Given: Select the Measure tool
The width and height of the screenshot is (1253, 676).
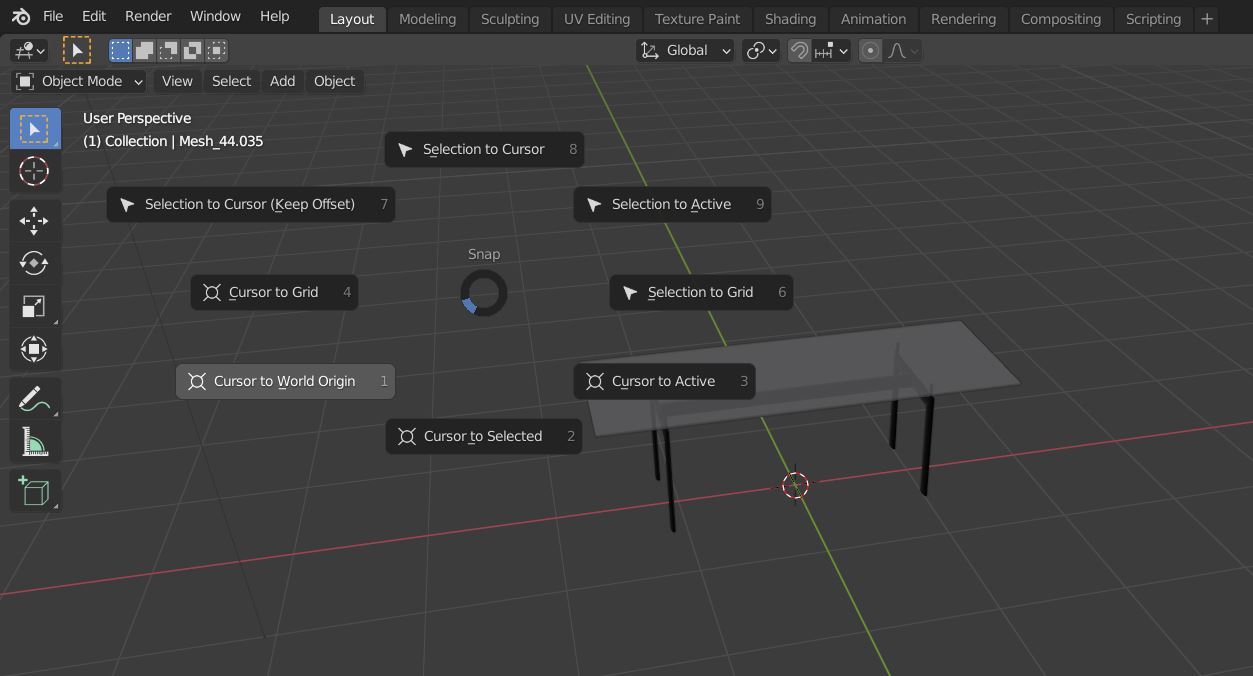Looking at the screenshot, I should click(x=34, y=442).
